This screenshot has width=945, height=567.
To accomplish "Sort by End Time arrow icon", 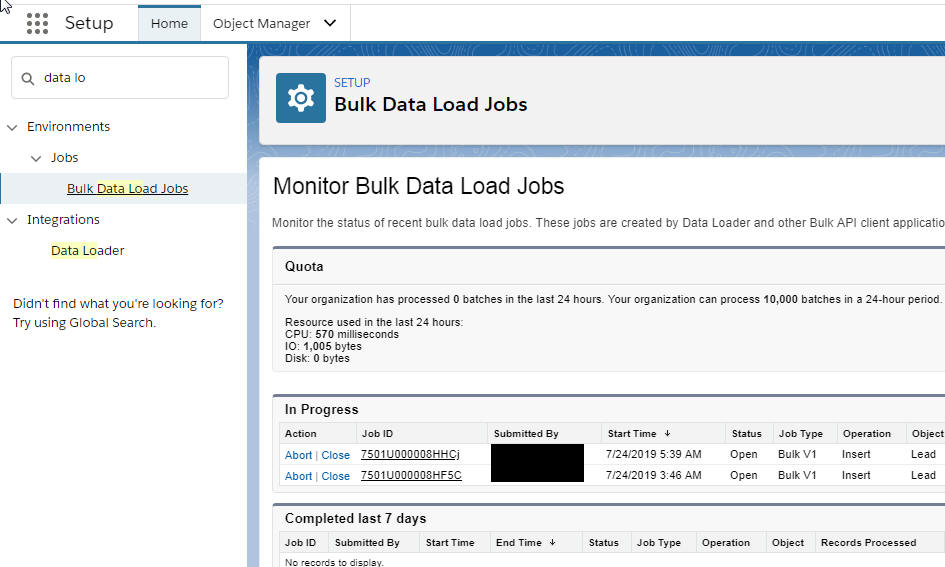I will point(552,543).
